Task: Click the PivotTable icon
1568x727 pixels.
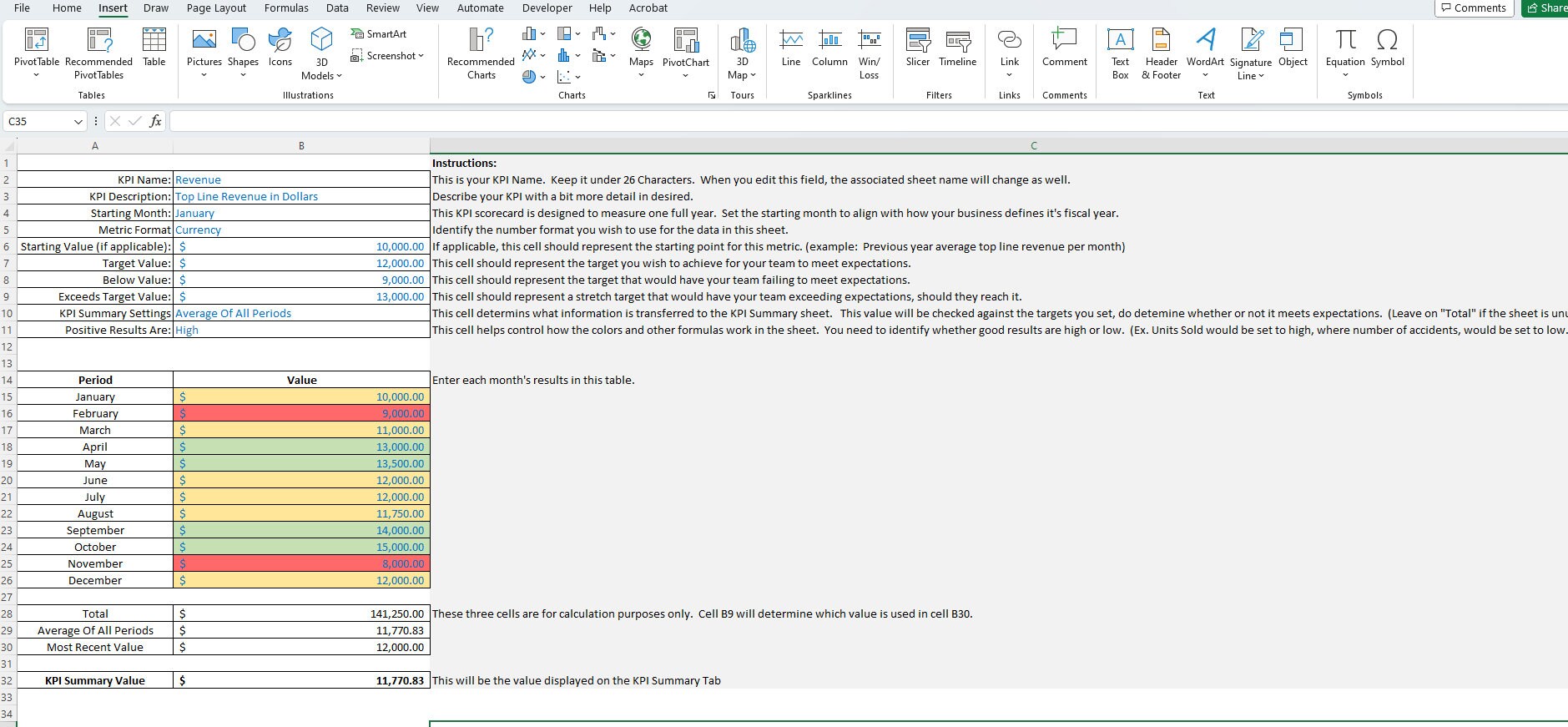Action: click(37, 39)
